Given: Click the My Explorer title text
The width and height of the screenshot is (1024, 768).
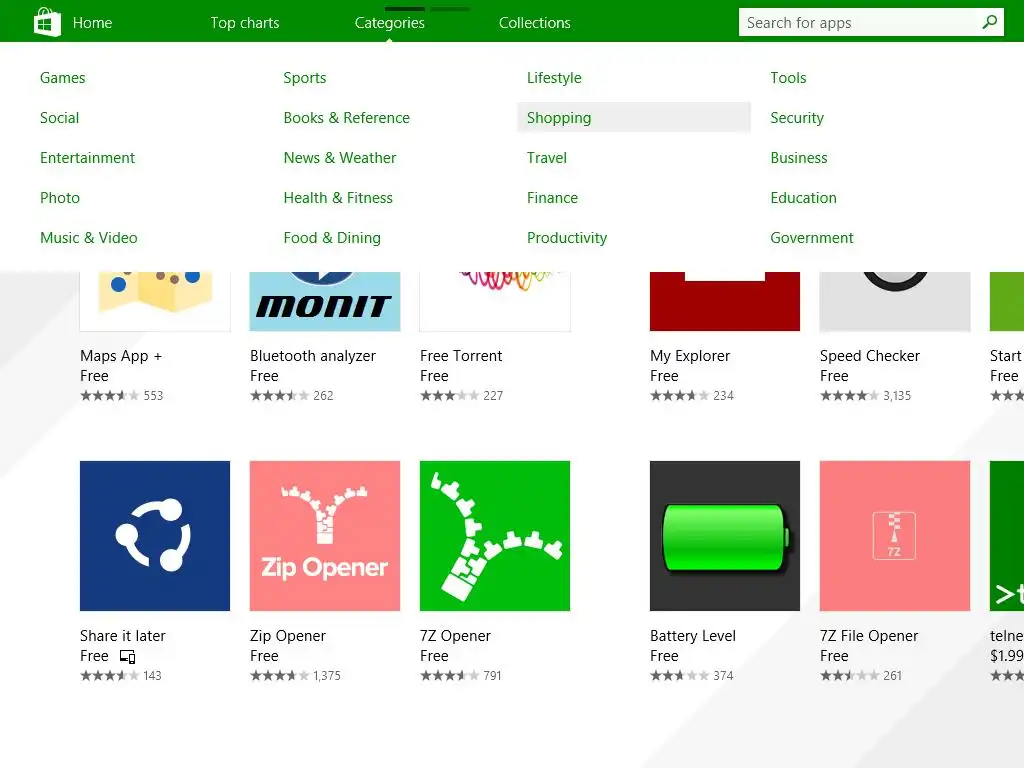Looking at the screenshot, I should pos(690,356).
